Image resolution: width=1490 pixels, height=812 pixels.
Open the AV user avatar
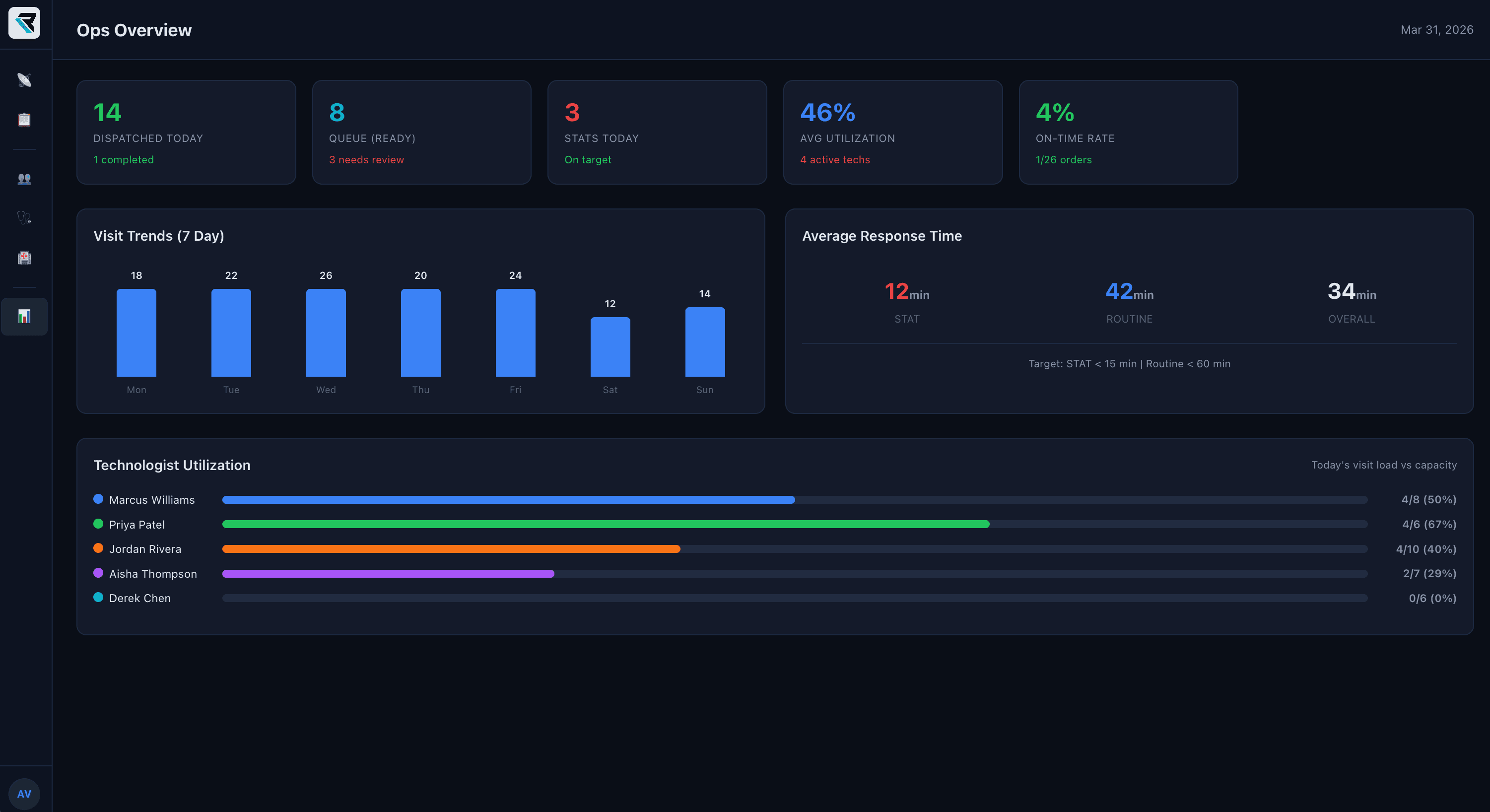[24, 793]
